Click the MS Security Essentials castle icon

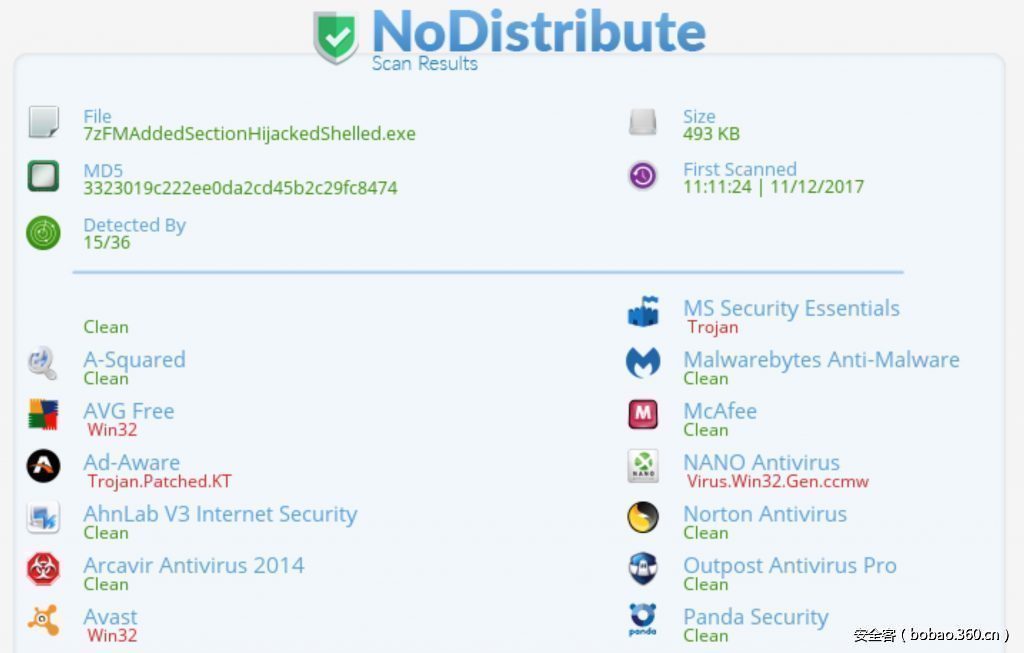pyautogui.click(x=643, y=312)
